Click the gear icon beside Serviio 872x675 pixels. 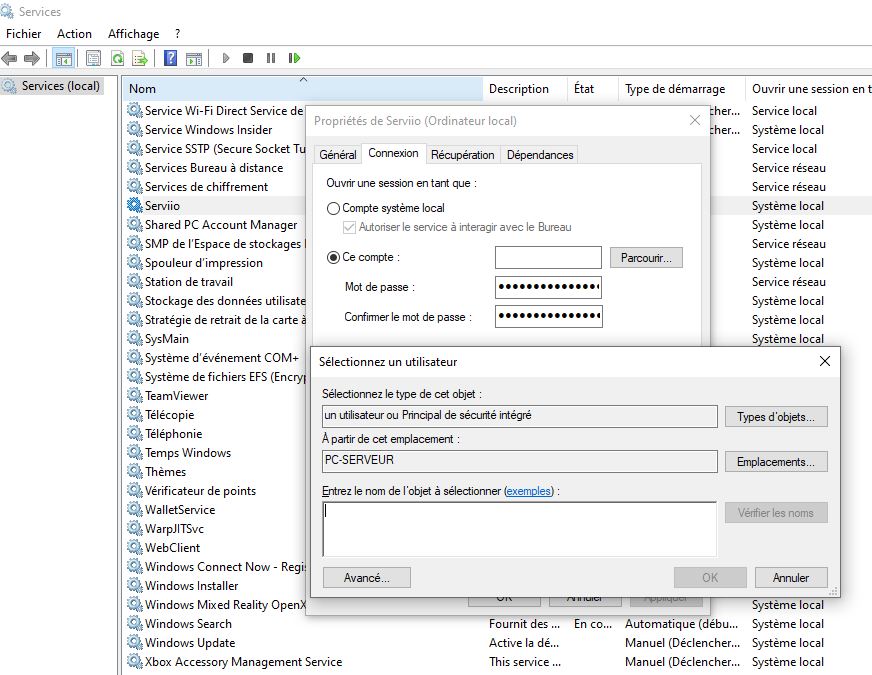[135, 205]
